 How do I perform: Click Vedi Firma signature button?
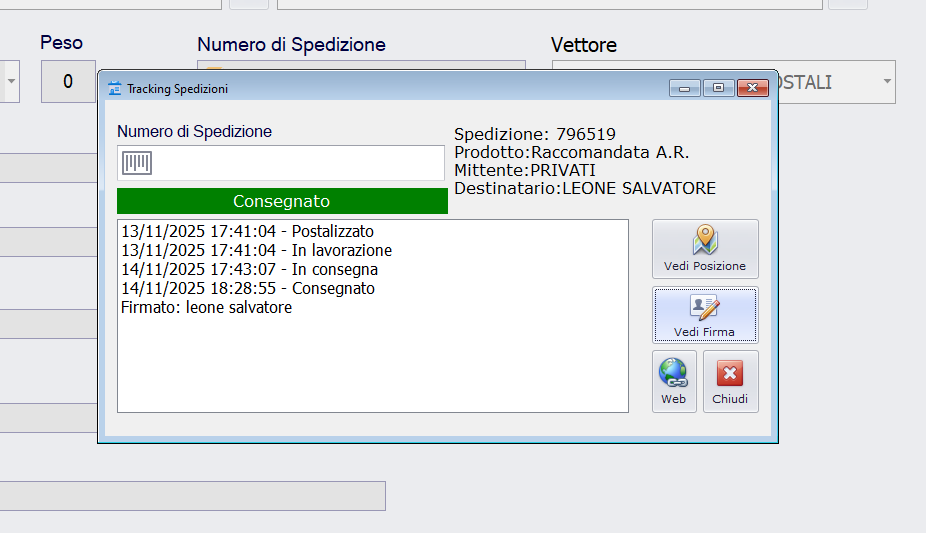[705, 315]
